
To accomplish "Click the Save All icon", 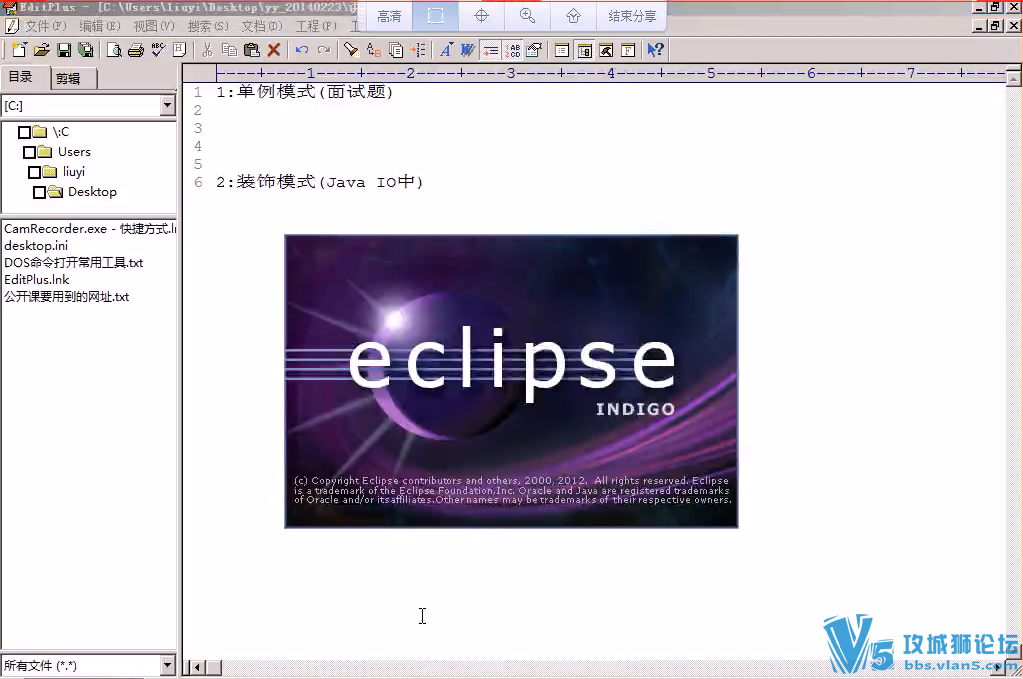I will pos(85,50).
